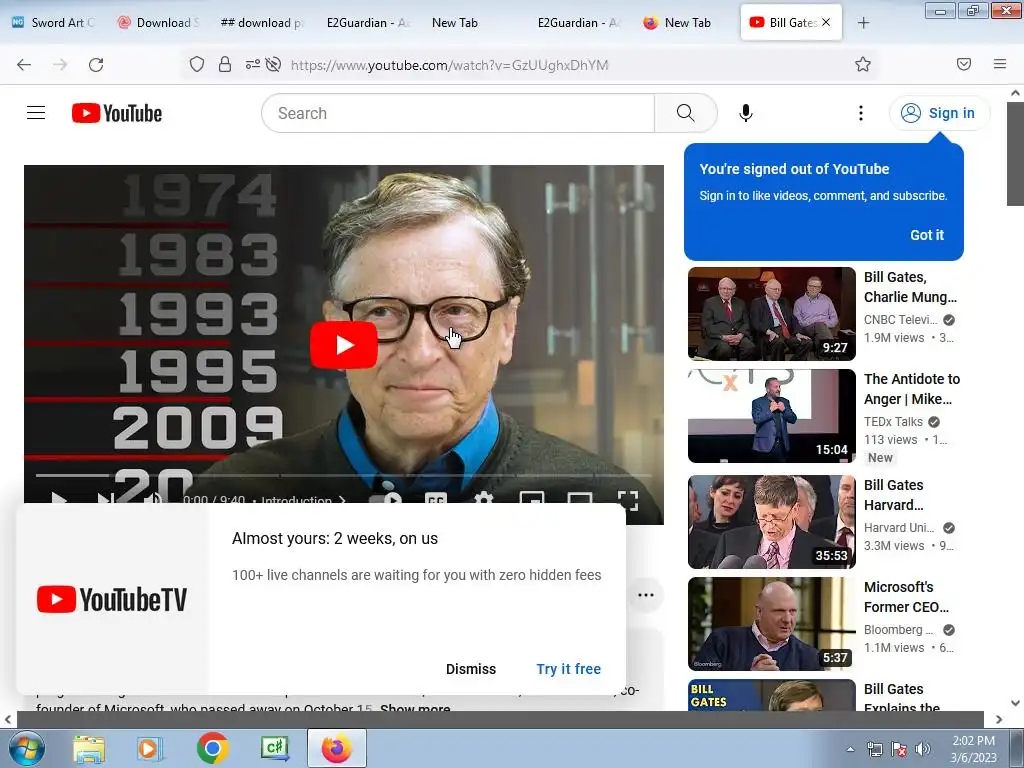
Task: Open the three-dot more actions button
Action: pos(646,595)
